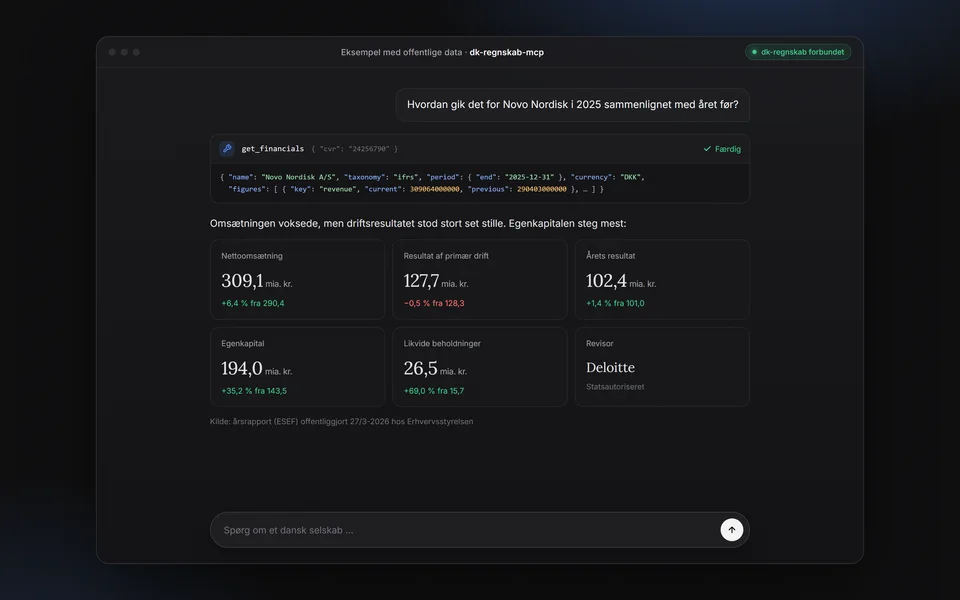
Task: Click the 'dk-regnskab forbundet' status badge
Action: (x=798, y=52)
